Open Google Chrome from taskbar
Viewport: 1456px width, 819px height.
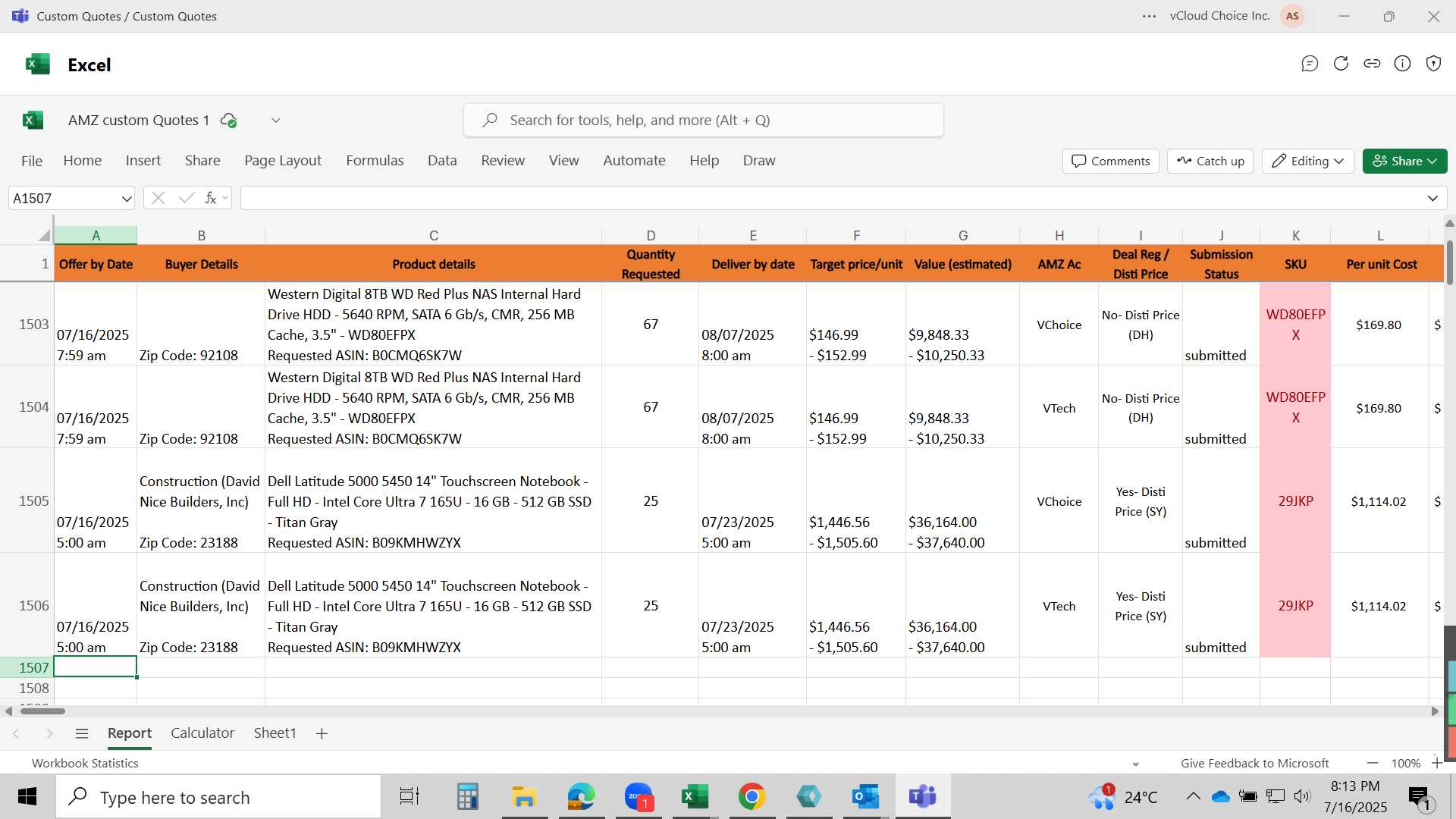coord(752,796)
